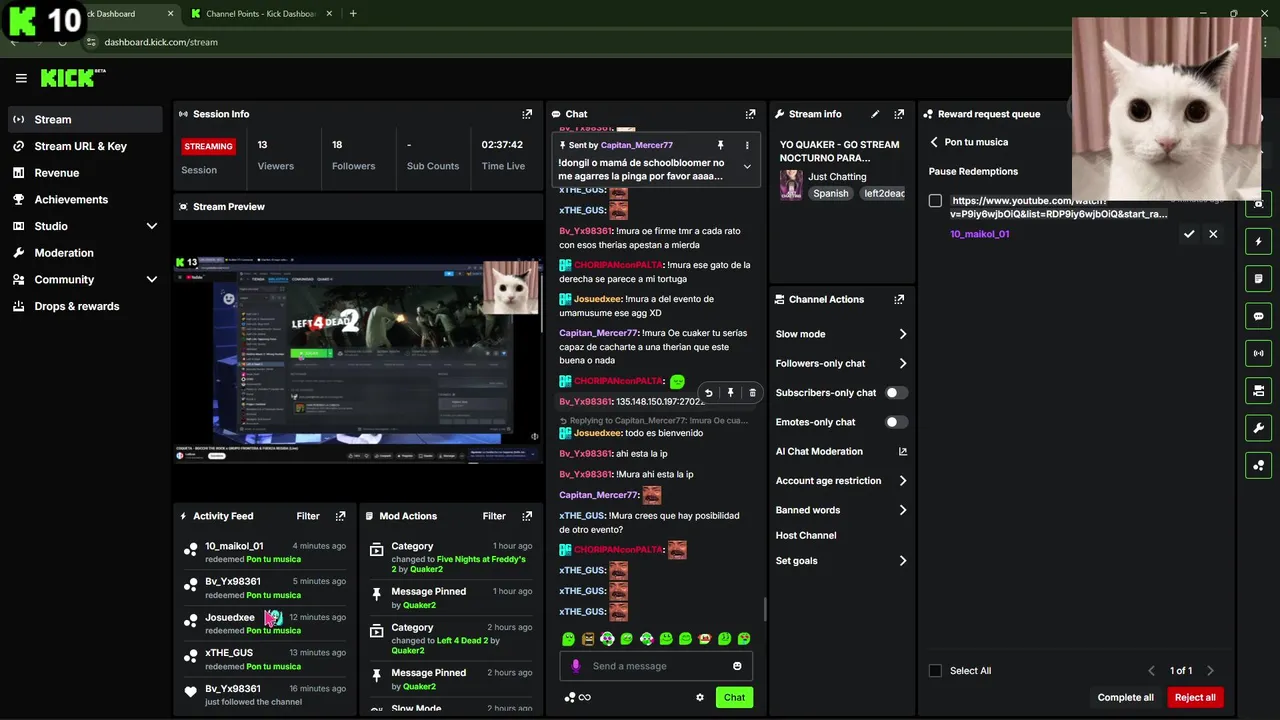Open the hamburger menu beside the Kick logo
The width and height of the screenshot is (1280, 720).
click(x=21, y=78)
